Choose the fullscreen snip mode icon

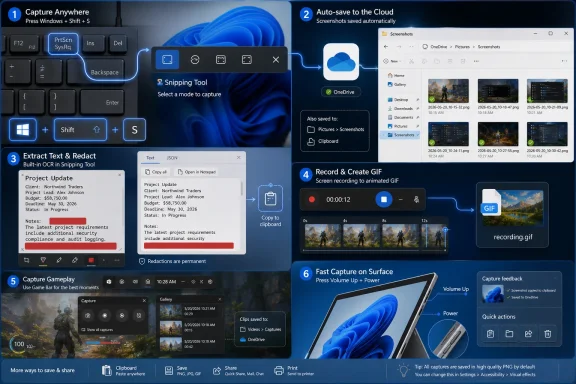pos(247,60)
